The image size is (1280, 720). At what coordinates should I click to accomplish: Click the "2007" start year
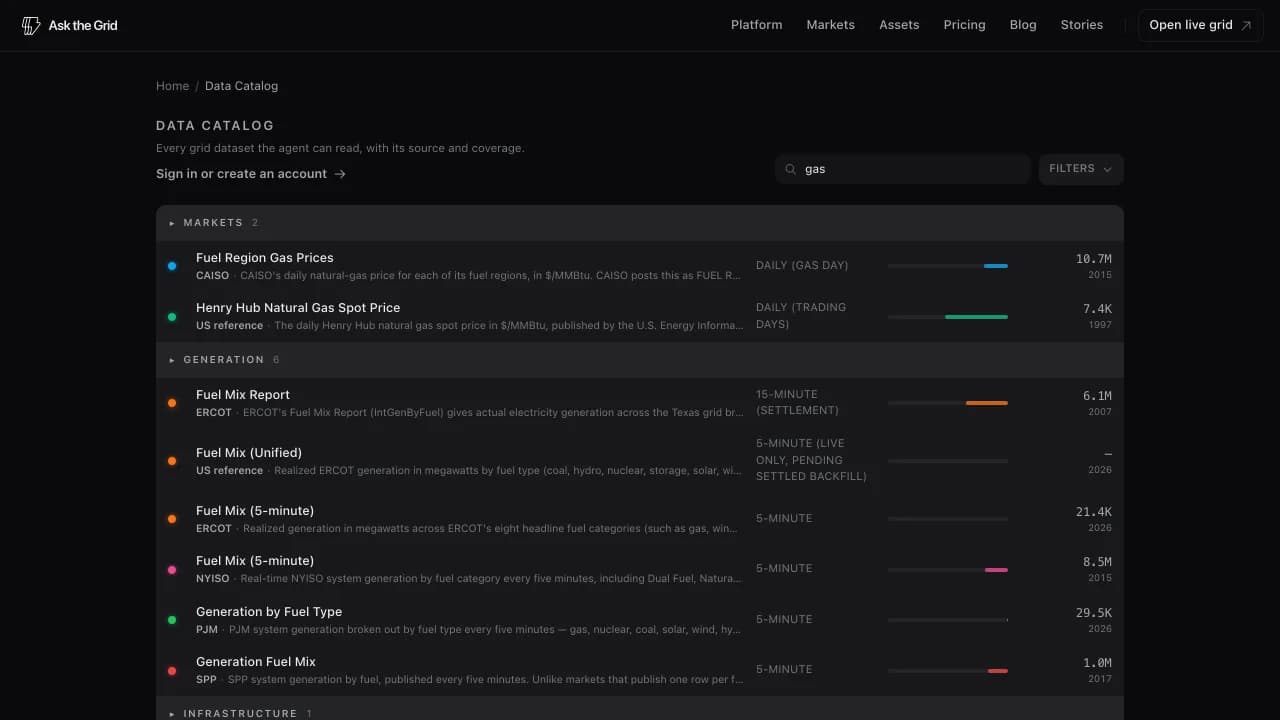1100,412
